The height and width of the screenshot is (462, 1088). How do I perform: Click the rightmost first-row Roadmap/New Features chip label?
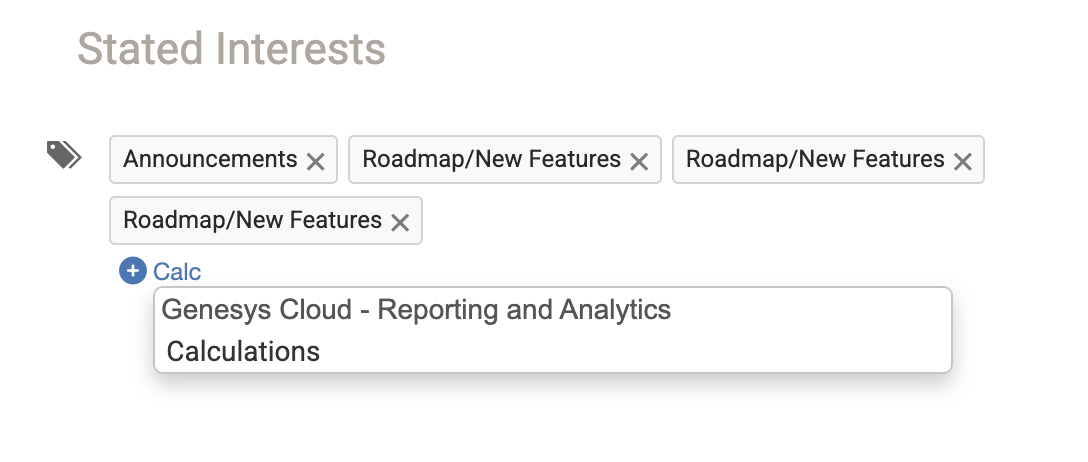[x=815, y=160]
